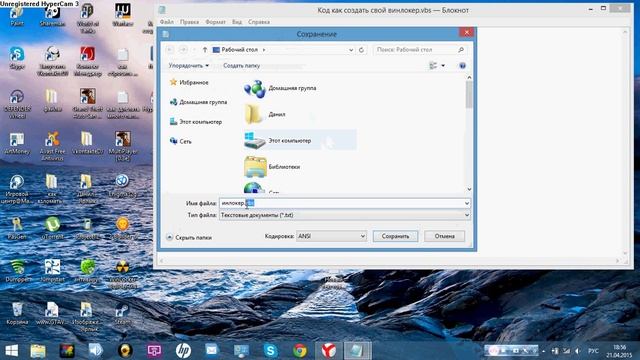The image size is (640, 360).
Task: Select the Avast Free Antivirus desktop shortcut
Action: click(x=52, y=146)
